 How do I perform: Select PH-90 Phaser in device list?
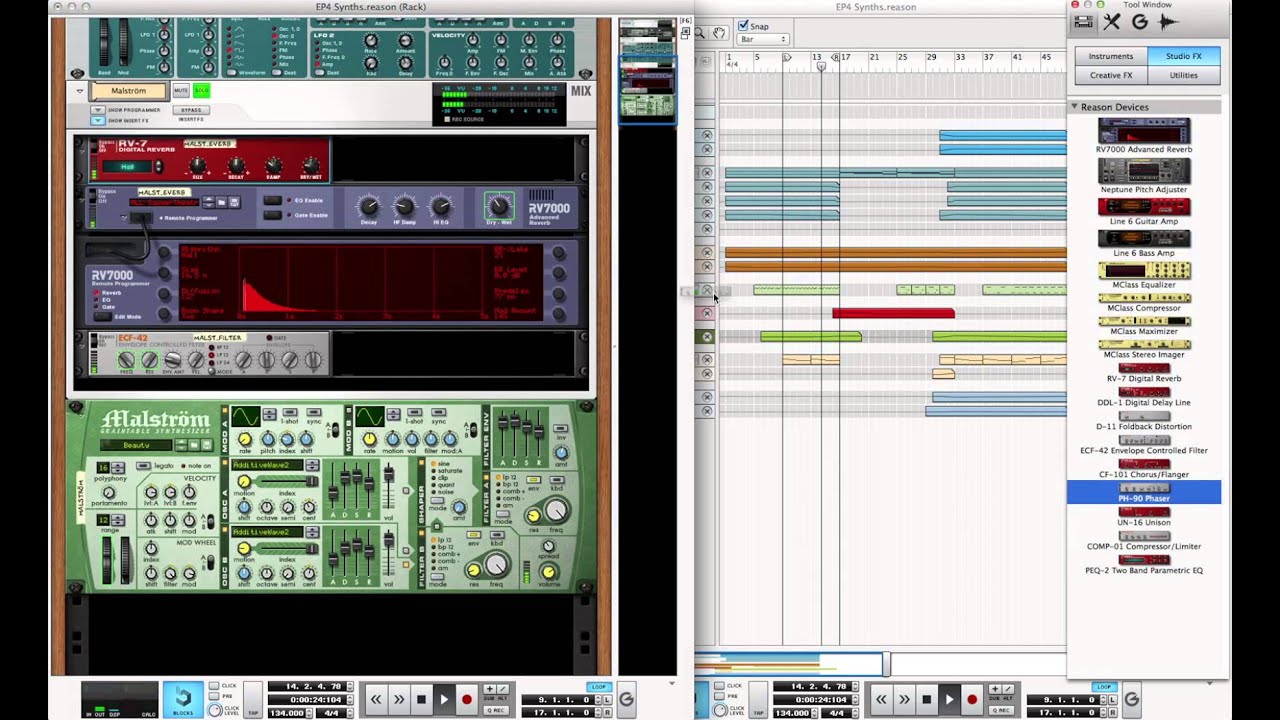point(1144,491)
